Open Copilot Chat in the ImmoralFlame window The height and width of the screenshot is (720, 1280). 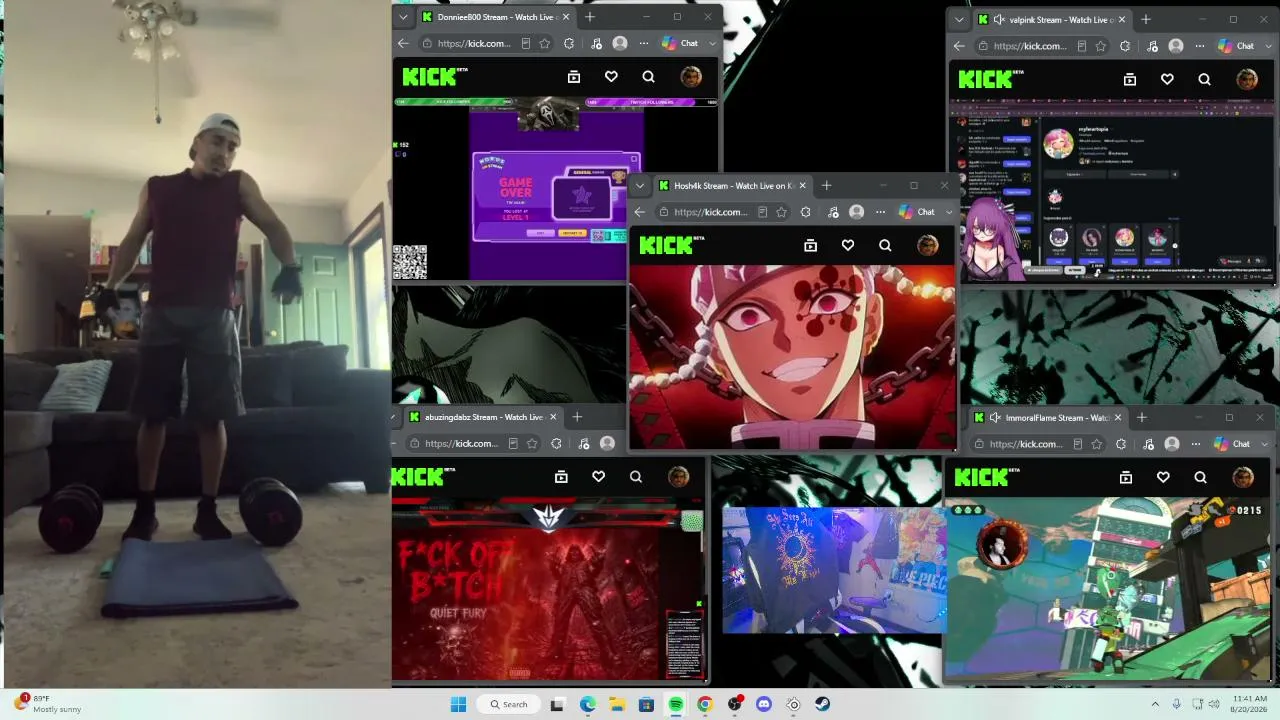(x=1232, y=444)
